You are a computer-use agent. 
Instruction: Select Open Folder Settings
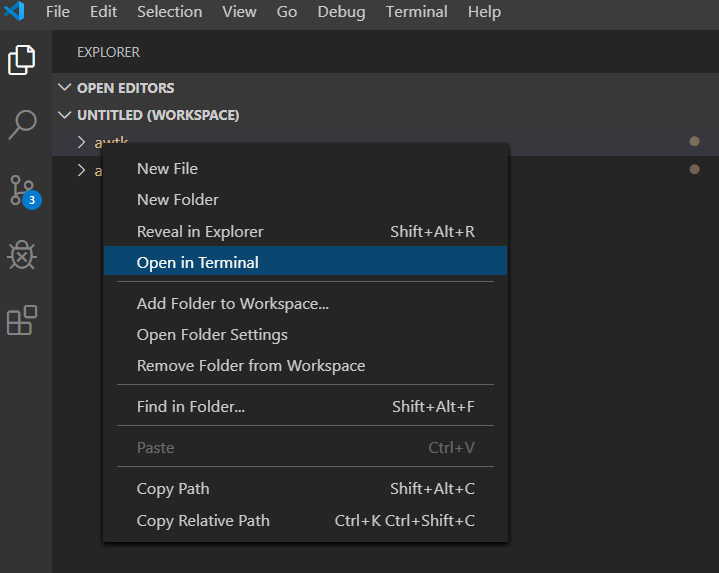[305, 335]
